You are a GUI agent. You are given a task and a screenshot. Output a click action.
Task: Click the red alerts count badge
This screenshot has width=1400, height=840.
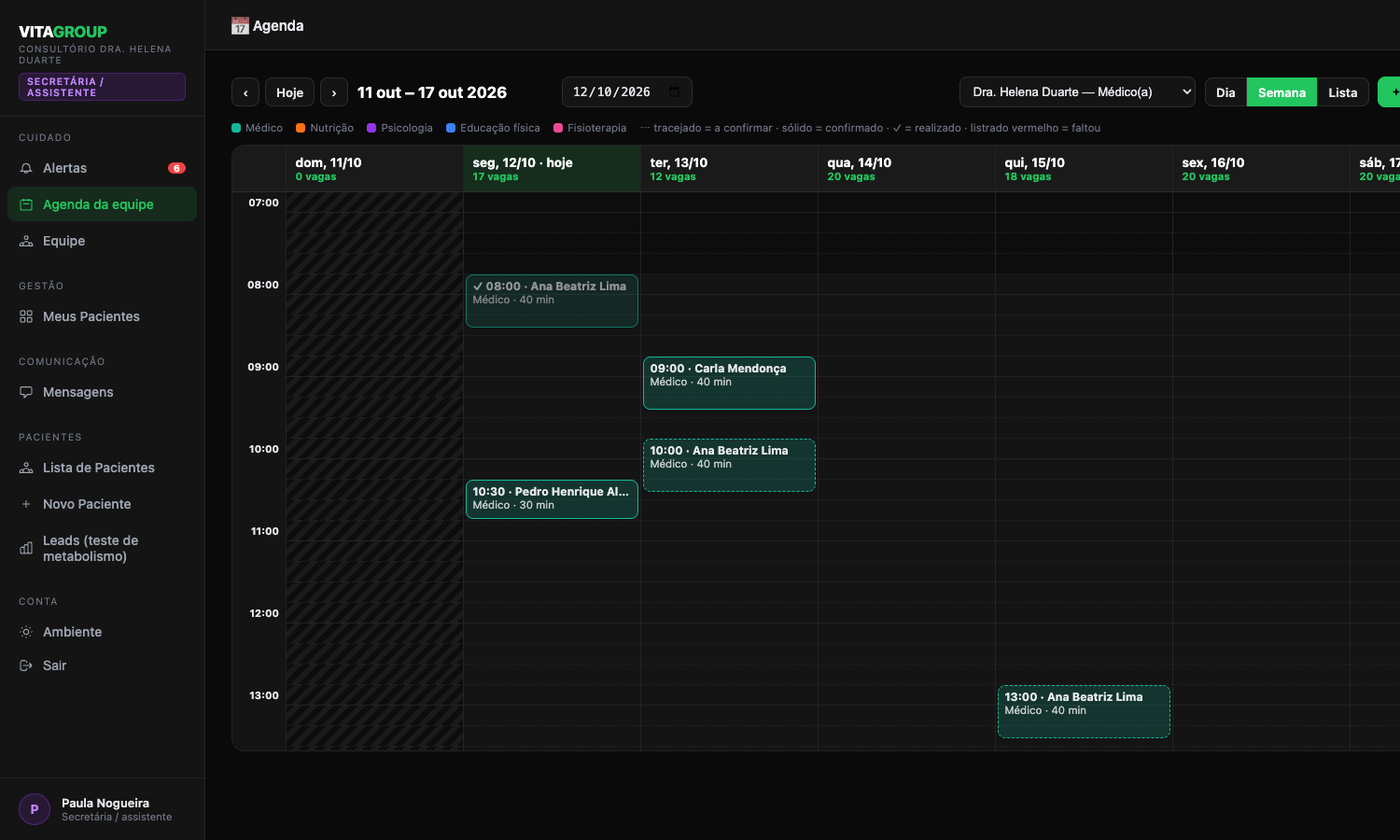176,168
